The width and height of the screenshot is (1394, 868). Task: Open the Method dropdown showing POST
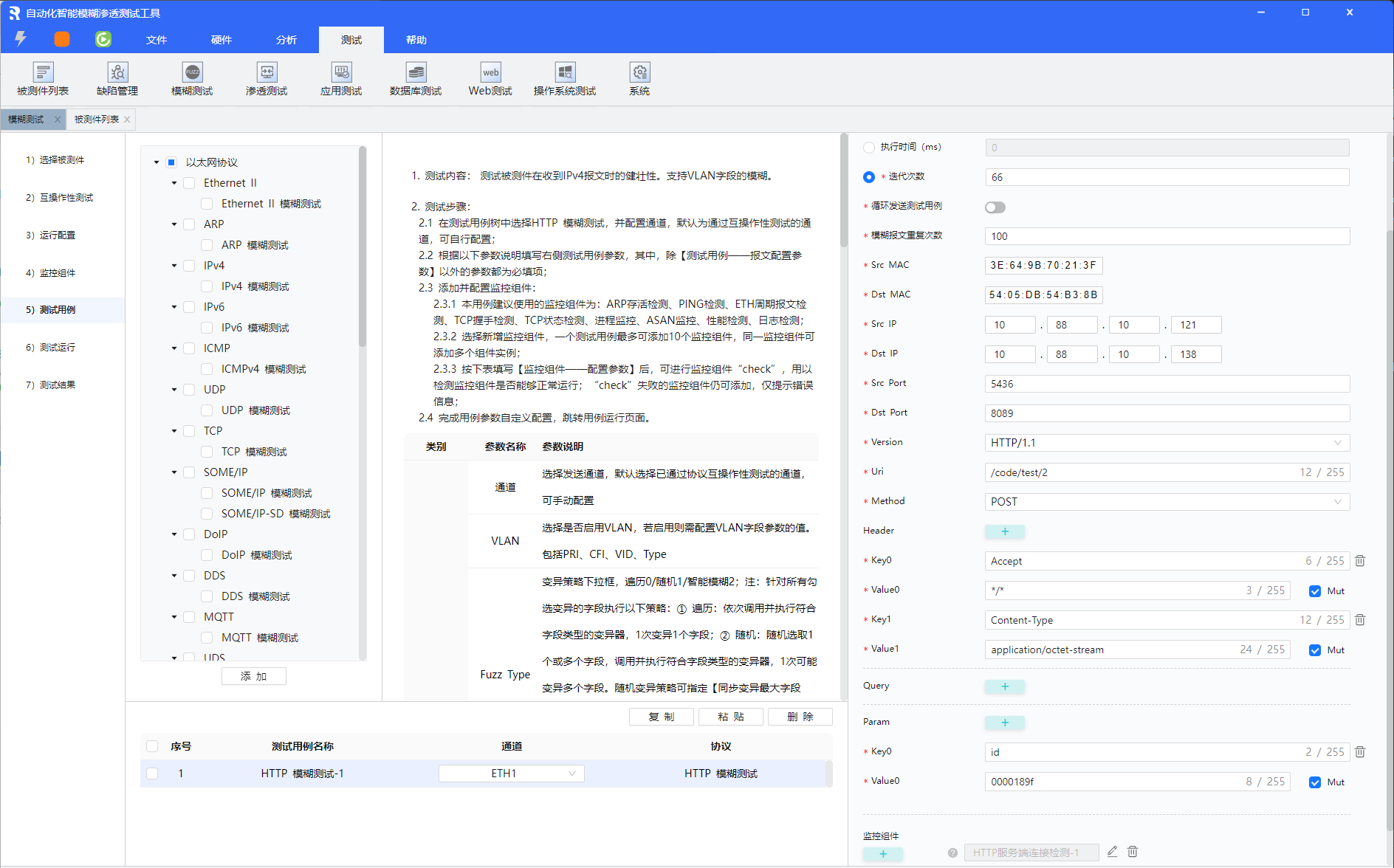(x=1167, y=502)
